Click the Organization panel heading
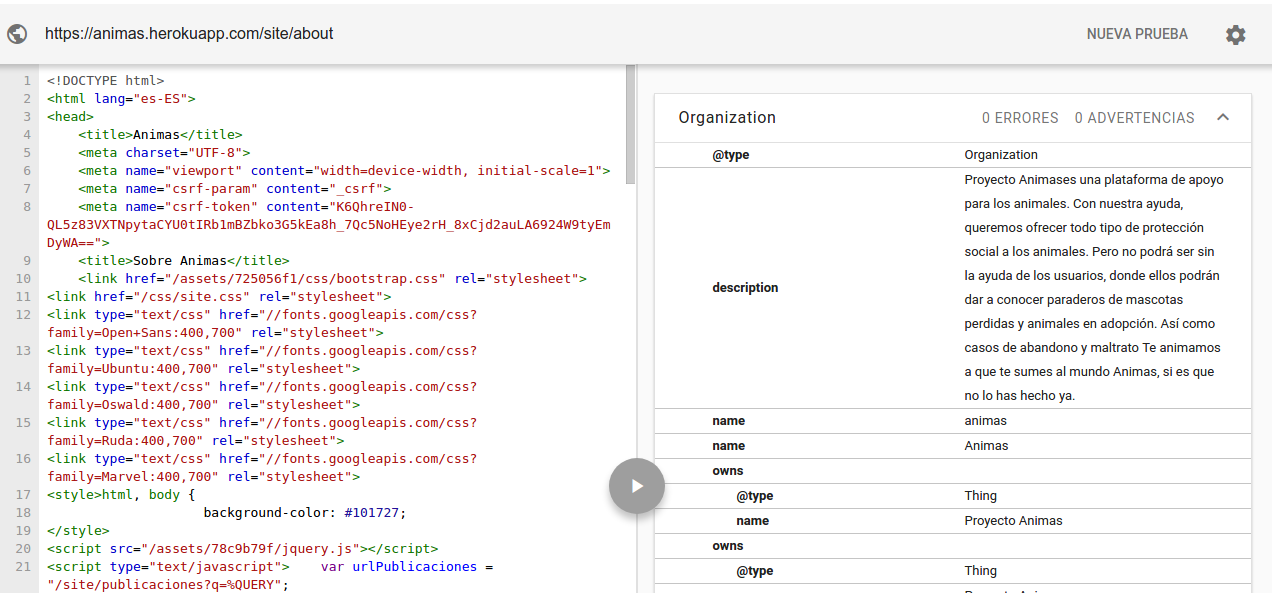Viewport: 1272px width, 593px height. (727, 117)
